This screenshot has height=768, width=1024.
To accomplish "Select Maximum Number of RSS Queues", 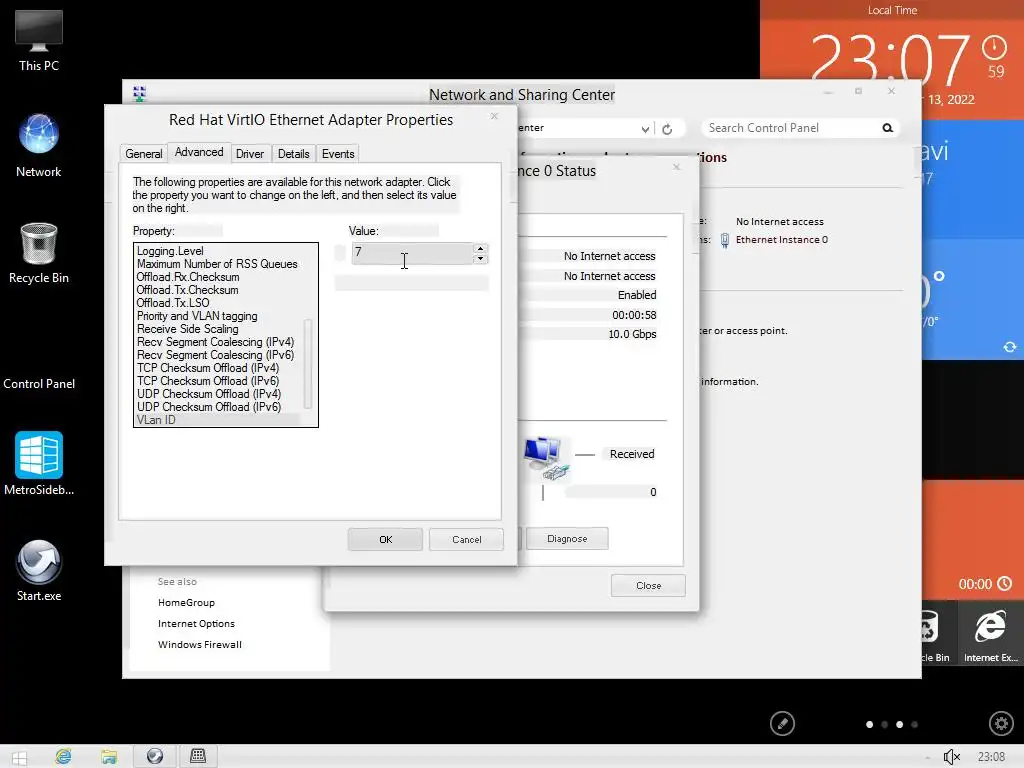I will (217, 264).
